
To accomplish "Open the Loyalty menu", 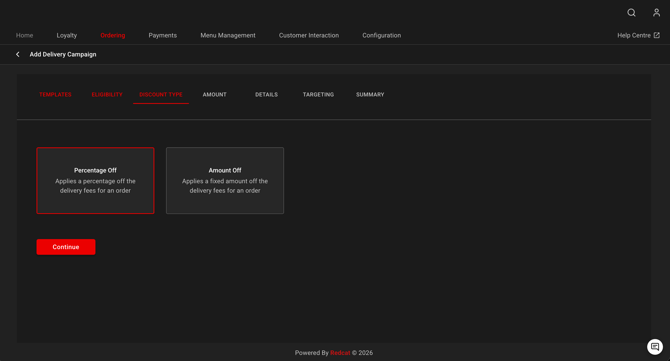I will point(67,35).
